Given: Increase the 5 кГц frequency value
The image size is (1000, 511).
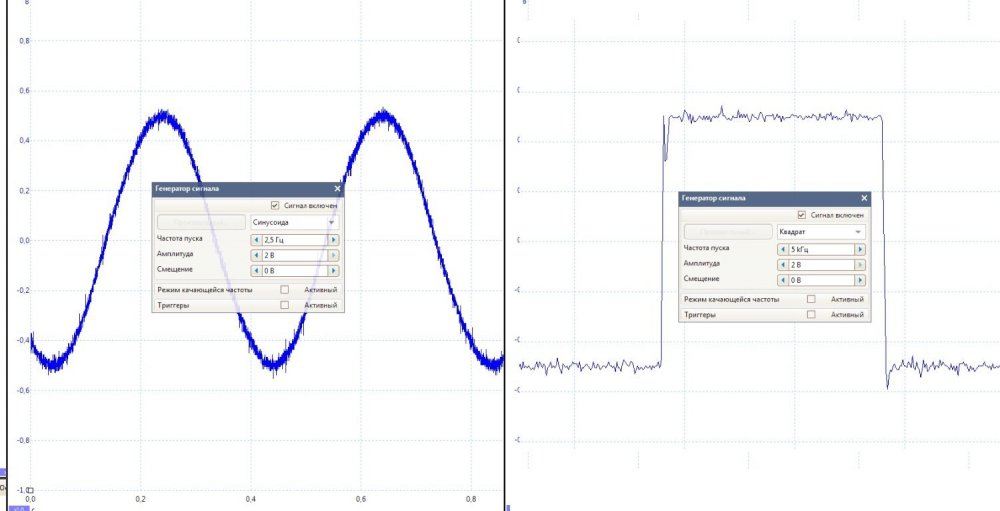Looking at the screenshot, I should [860, 249].
